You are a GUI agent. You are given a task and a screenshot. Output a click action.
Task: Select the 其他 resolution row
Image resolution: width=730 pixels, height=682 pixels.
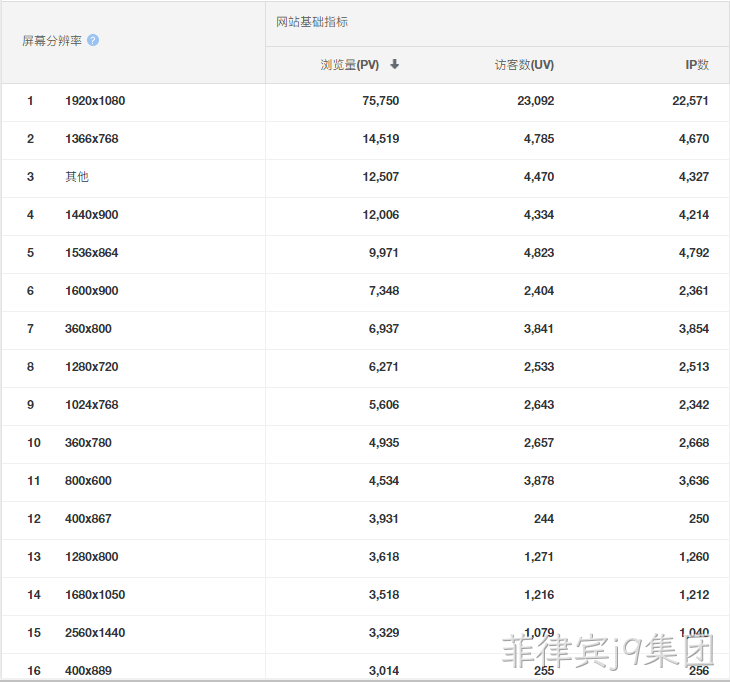[365, 177]
